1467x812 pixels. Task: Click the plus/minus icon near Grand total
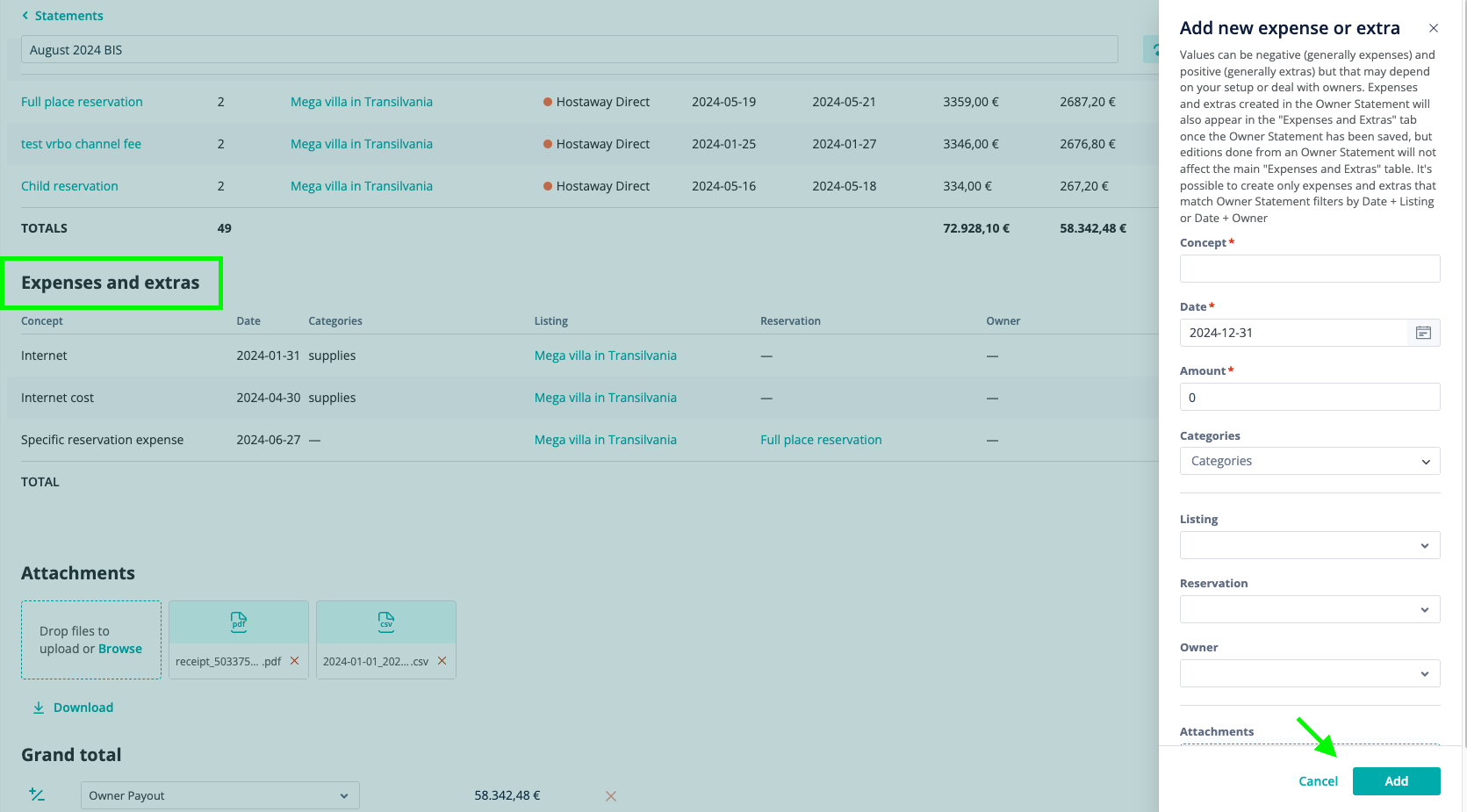pyautogui.click(x=37, y=795)
